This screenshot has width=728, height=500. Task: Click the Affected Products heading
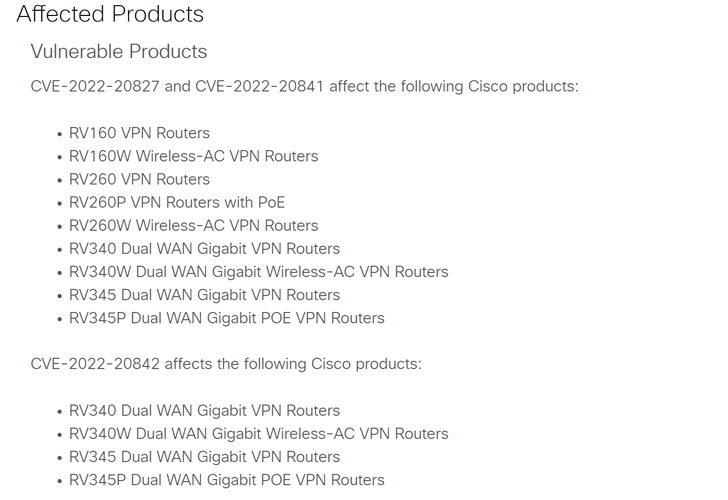pos(110,14)
